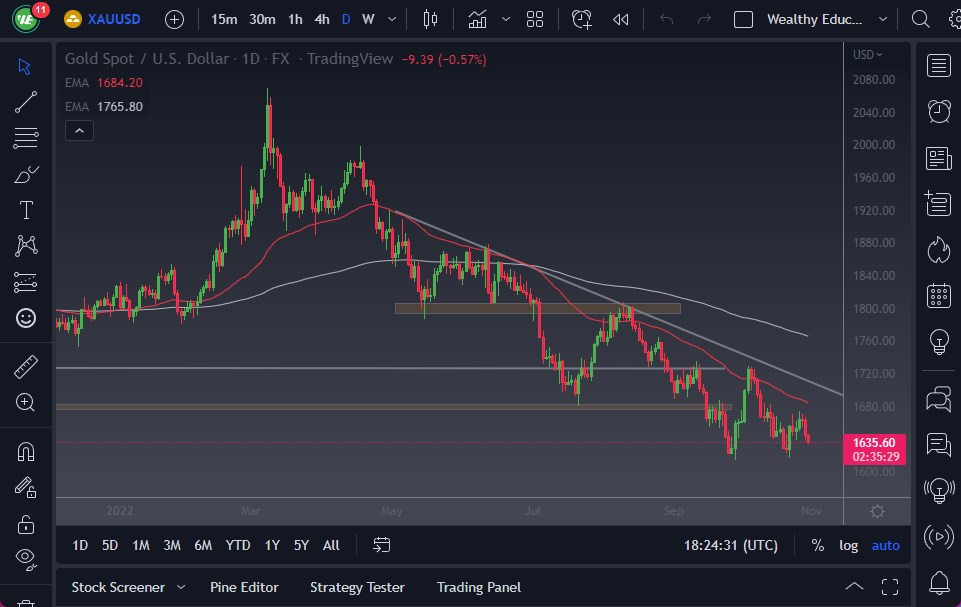Viewport: 961px width, 607px height.
Task: Switch to the Pine Editor tab
Action: tap(244, 587)
